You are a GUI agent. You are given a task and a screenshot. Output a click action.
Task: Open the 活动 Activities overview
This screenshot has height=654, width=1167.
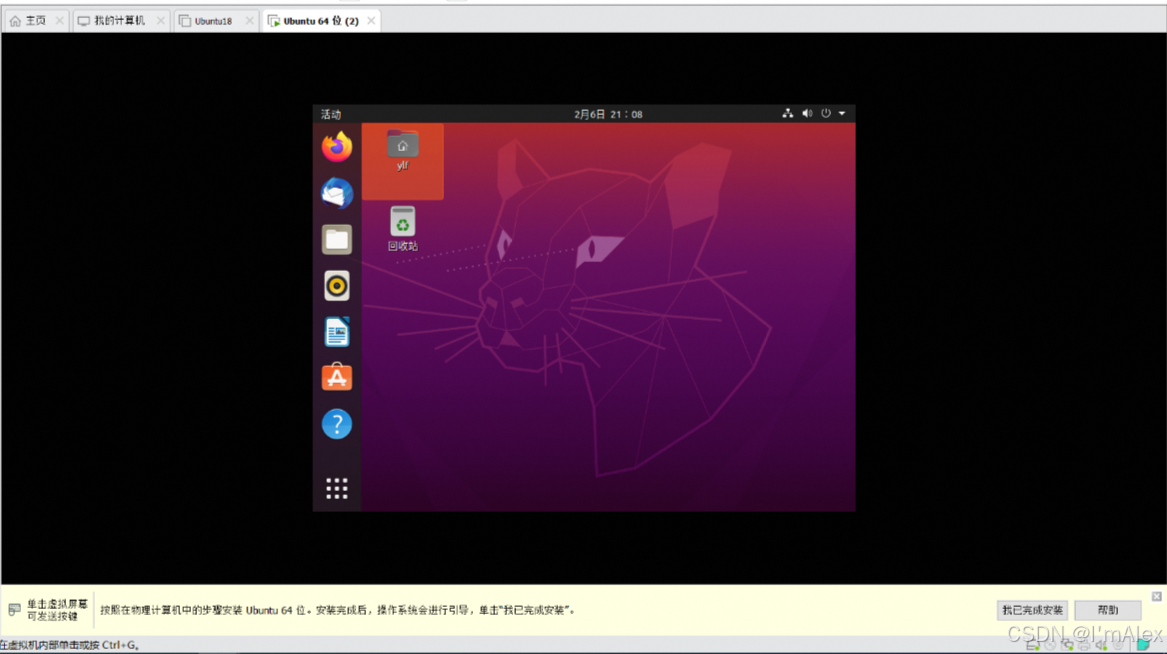330,115
